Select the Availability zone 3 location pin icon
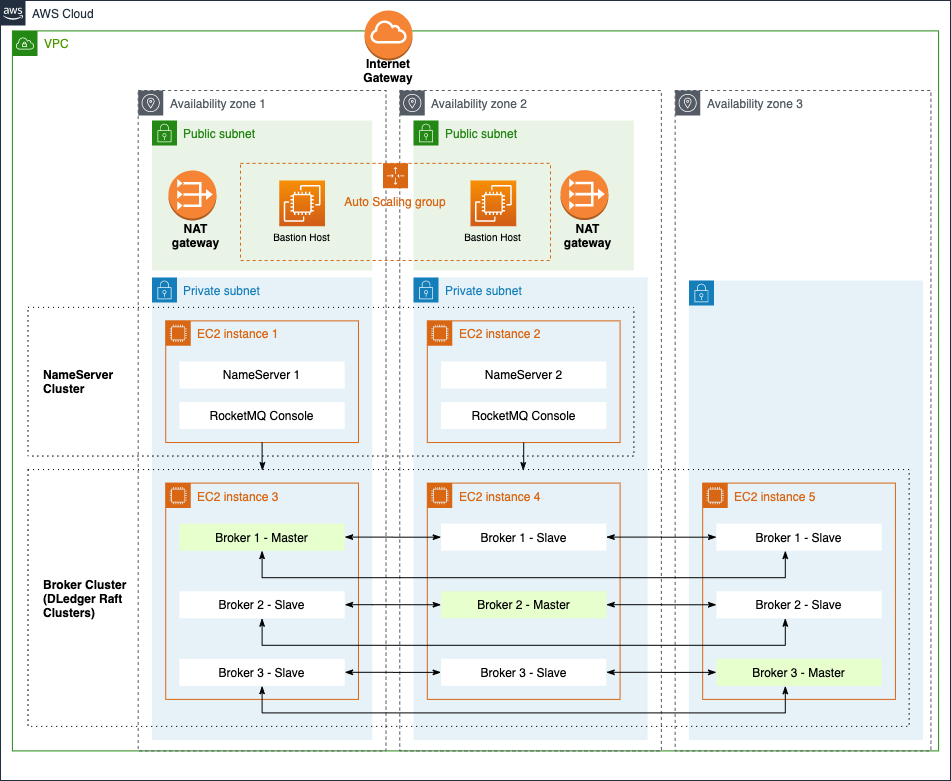 pos(688,103)
